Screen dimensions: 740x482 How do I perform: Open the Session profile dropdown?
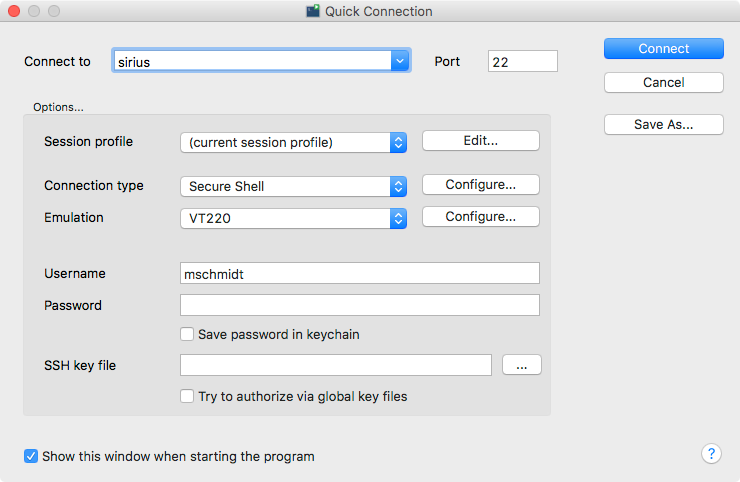click(x=293, y=142)
